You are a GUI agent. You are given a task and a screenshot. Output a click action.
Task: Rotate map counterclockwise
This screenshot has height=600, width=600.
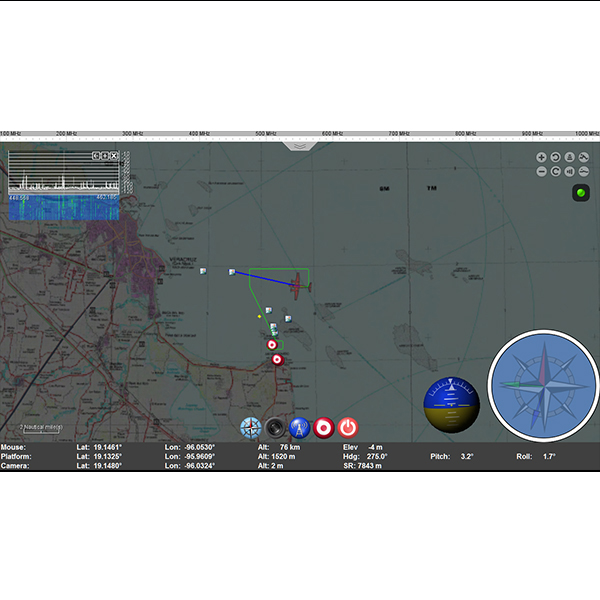555,157
